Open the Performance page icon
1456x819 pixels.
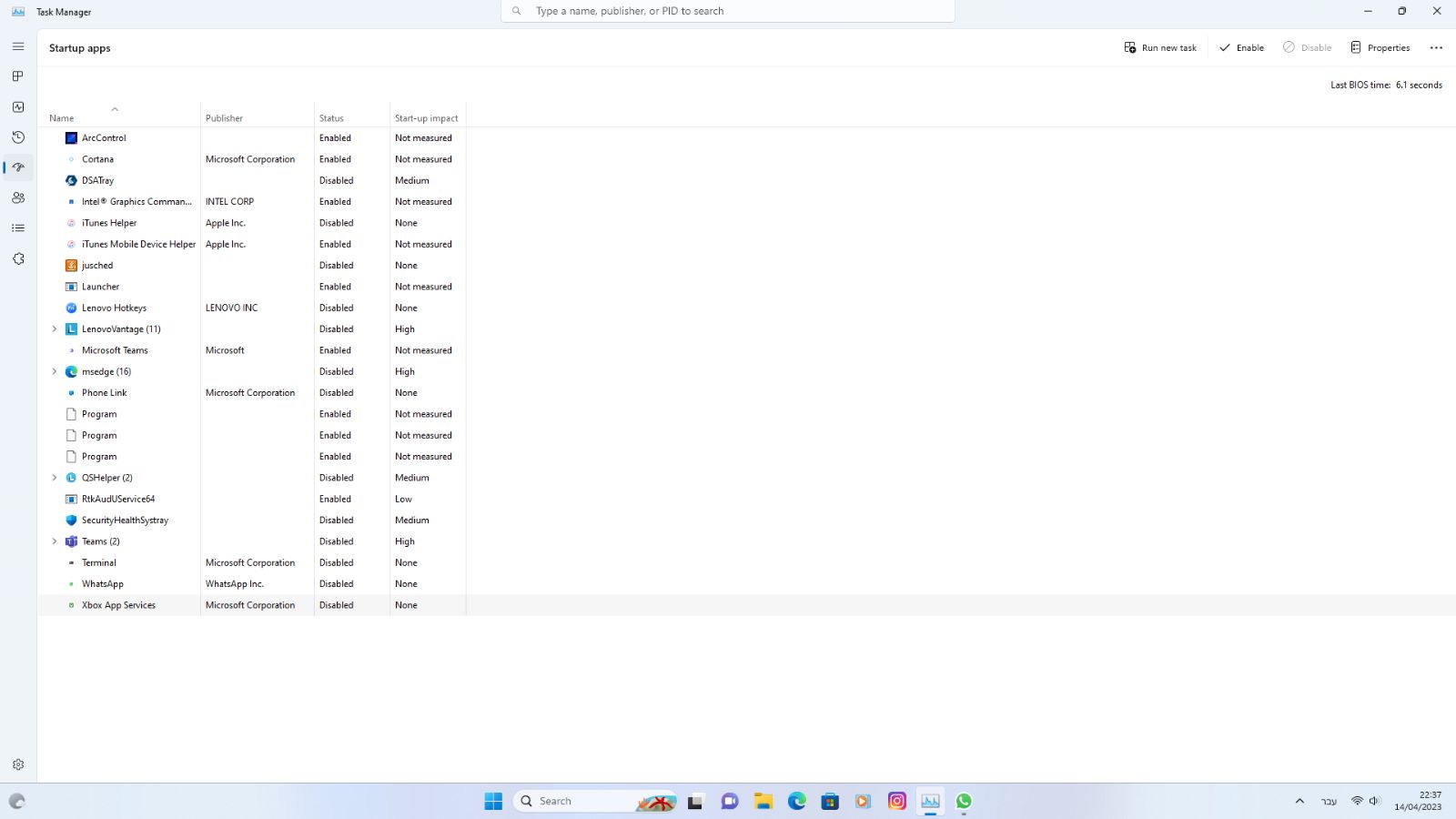coord(18,106)
